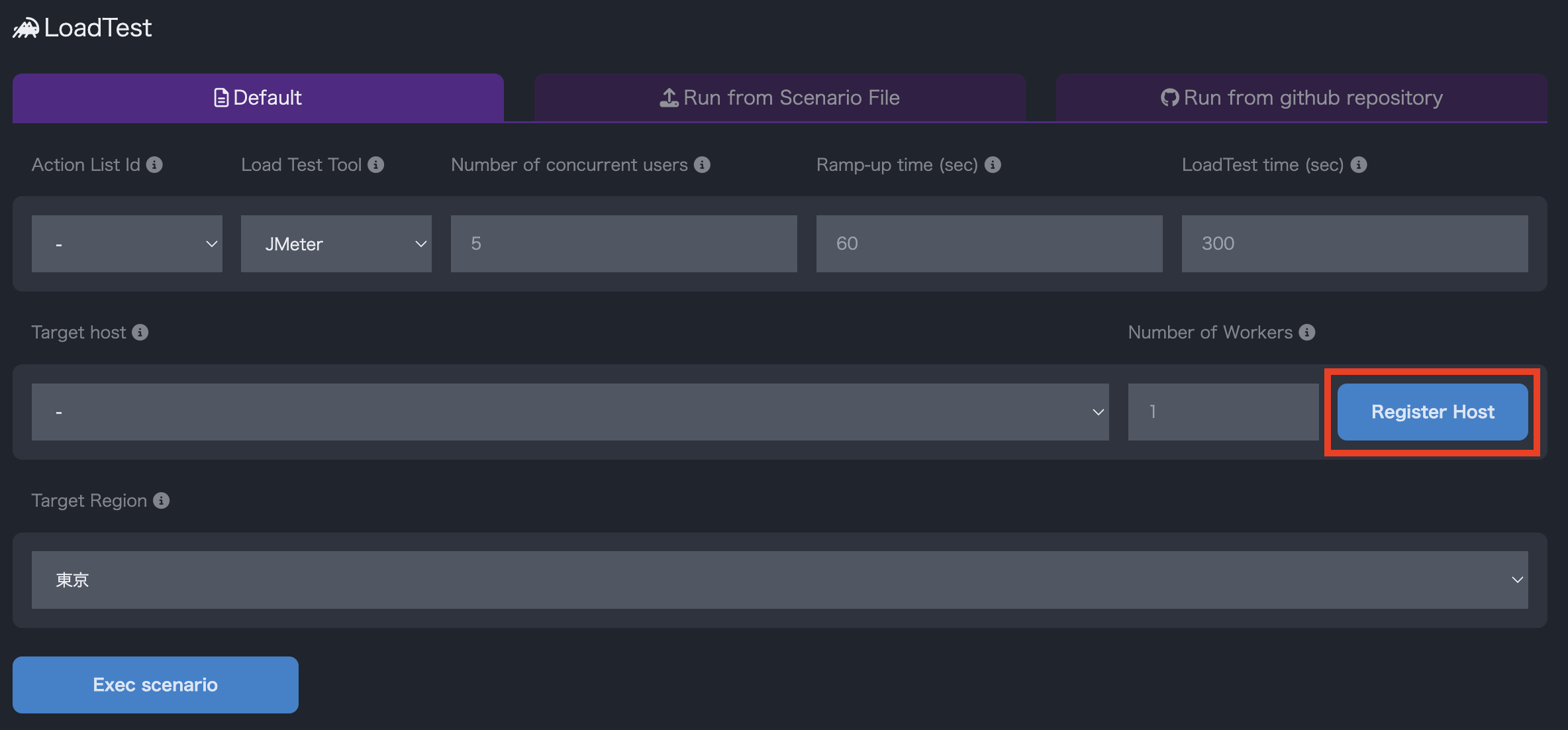Viewport: 1568px width, 730px height.
Task: Click info icon beside Number of Workers
Action: 1306,333
